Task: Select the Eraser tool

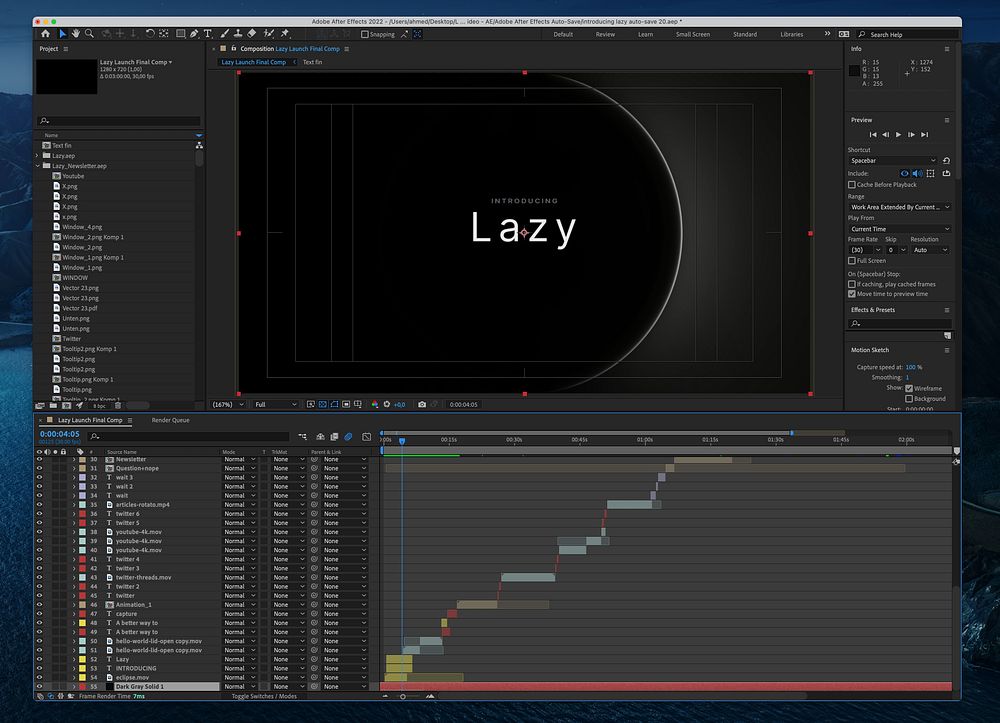Action: tap(252, 34)
